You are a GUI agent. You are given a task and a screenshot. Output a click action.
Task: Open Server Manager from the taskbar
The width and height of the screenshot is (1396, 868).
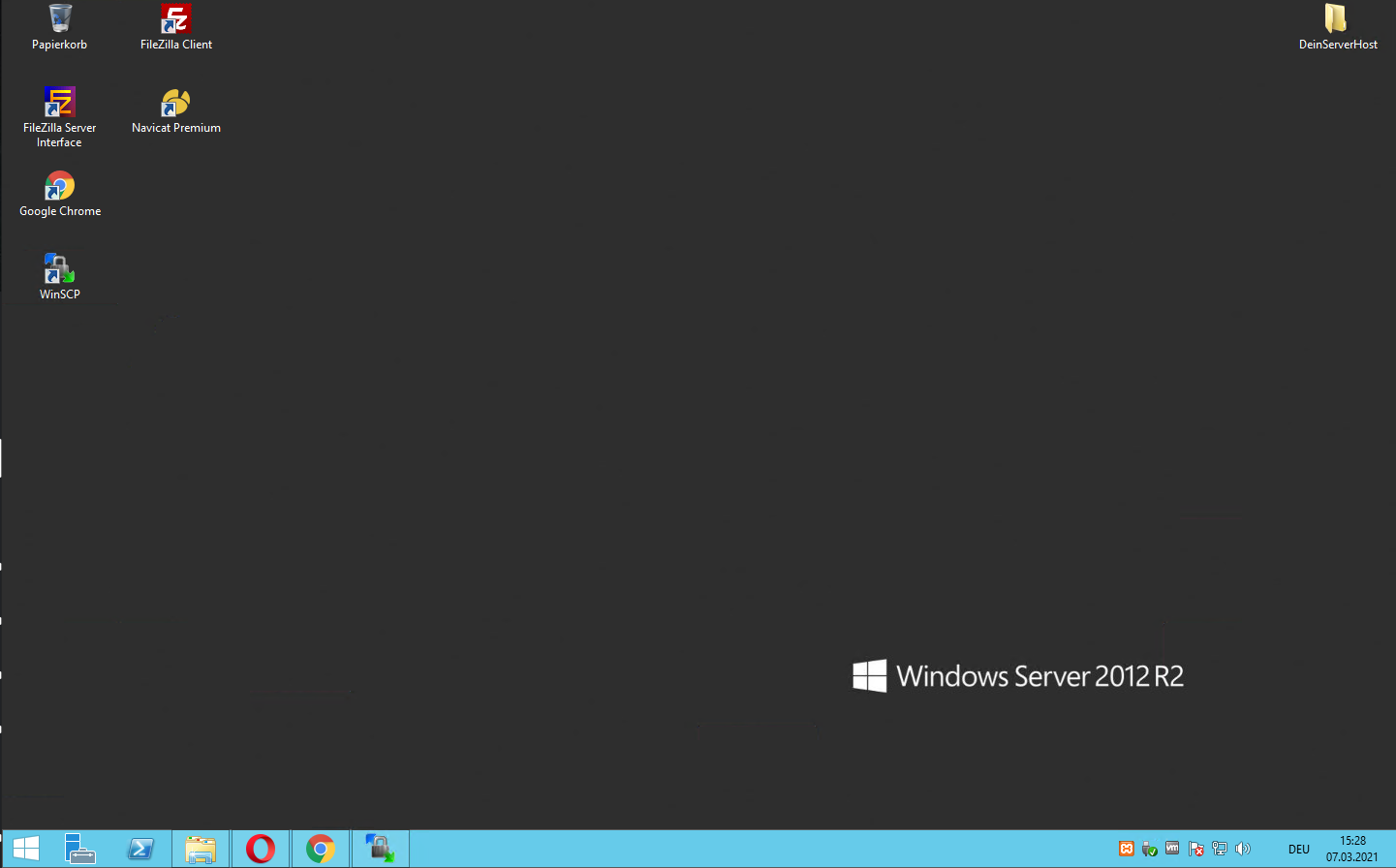pos(80,849)
